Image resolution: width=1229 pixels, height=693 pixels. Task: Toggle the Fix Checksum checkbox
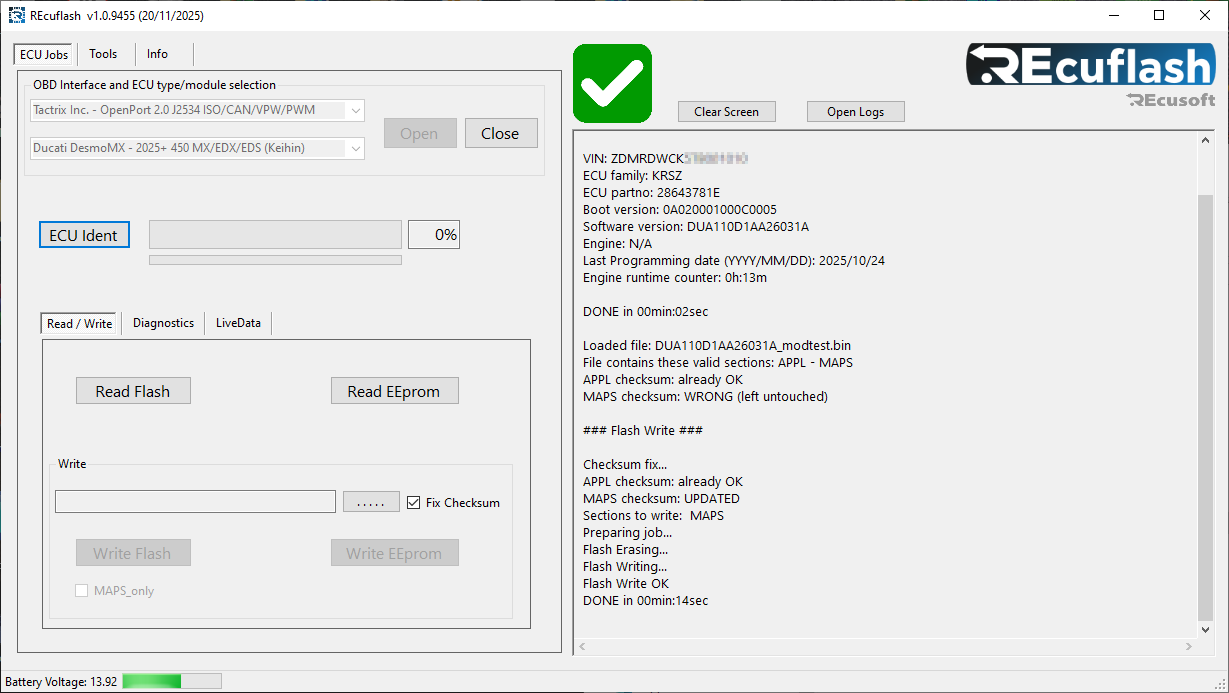(x=414, y=502)
